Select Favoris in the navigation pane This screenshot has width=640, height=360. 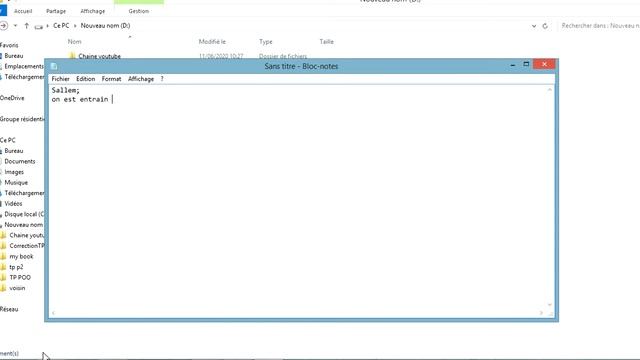click(x=9, y=45)
